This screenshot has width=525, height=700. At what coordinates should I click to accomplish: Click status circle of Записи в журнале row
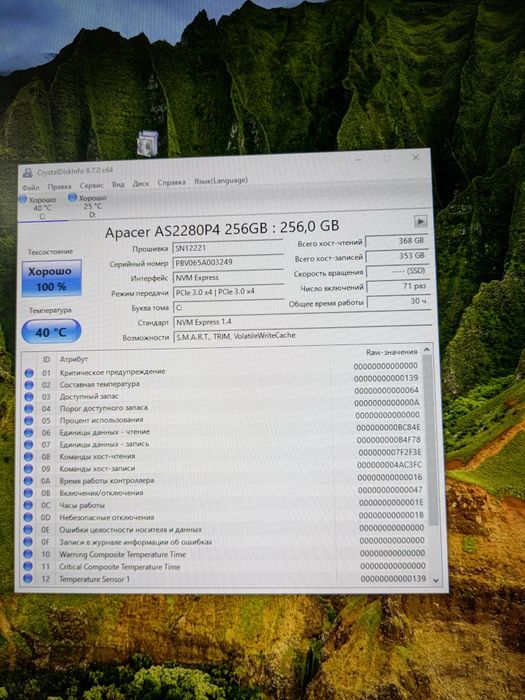[x=28, y=542]
